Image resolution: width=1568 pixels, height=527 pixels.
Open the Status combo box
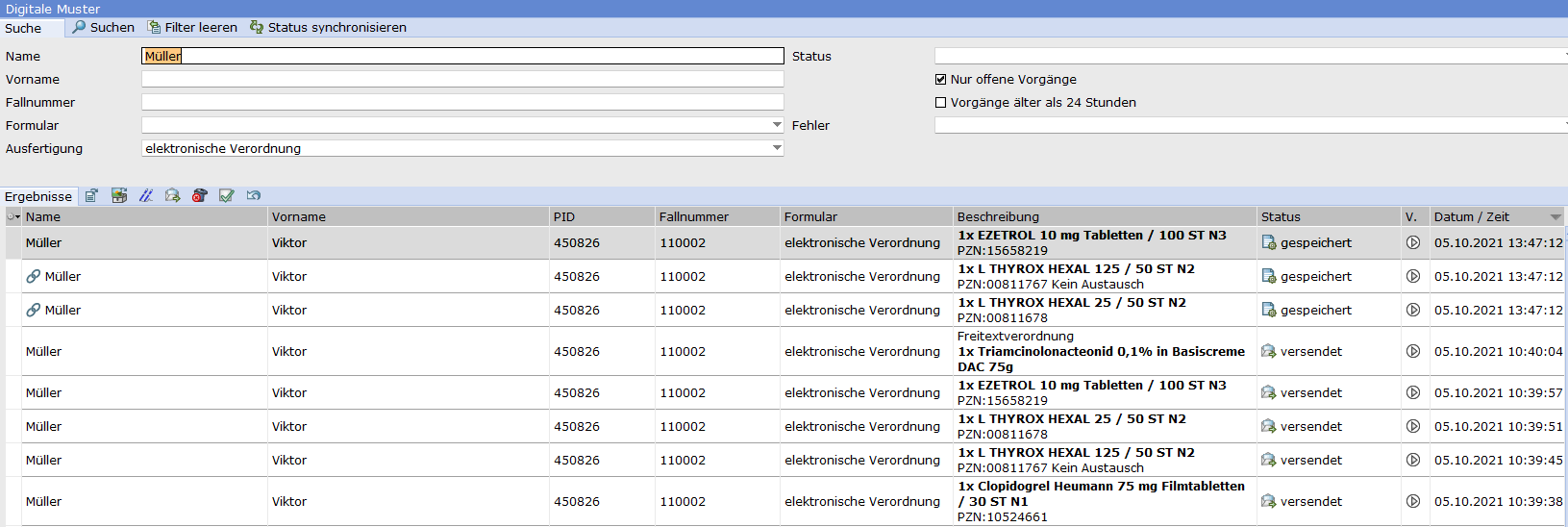(x=1251, y=56)
